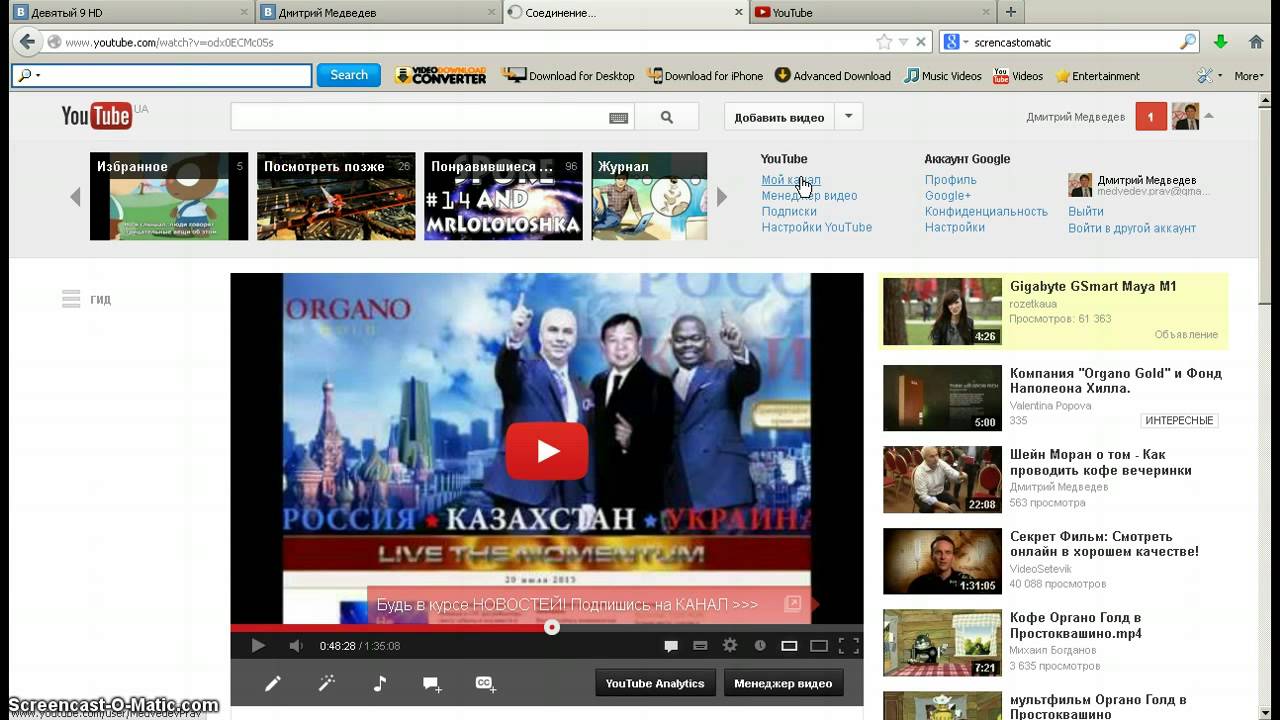Screen dimensions: 1280x720
Task: Open Music Videos toolbar item
Action: [x=943, y=75]
